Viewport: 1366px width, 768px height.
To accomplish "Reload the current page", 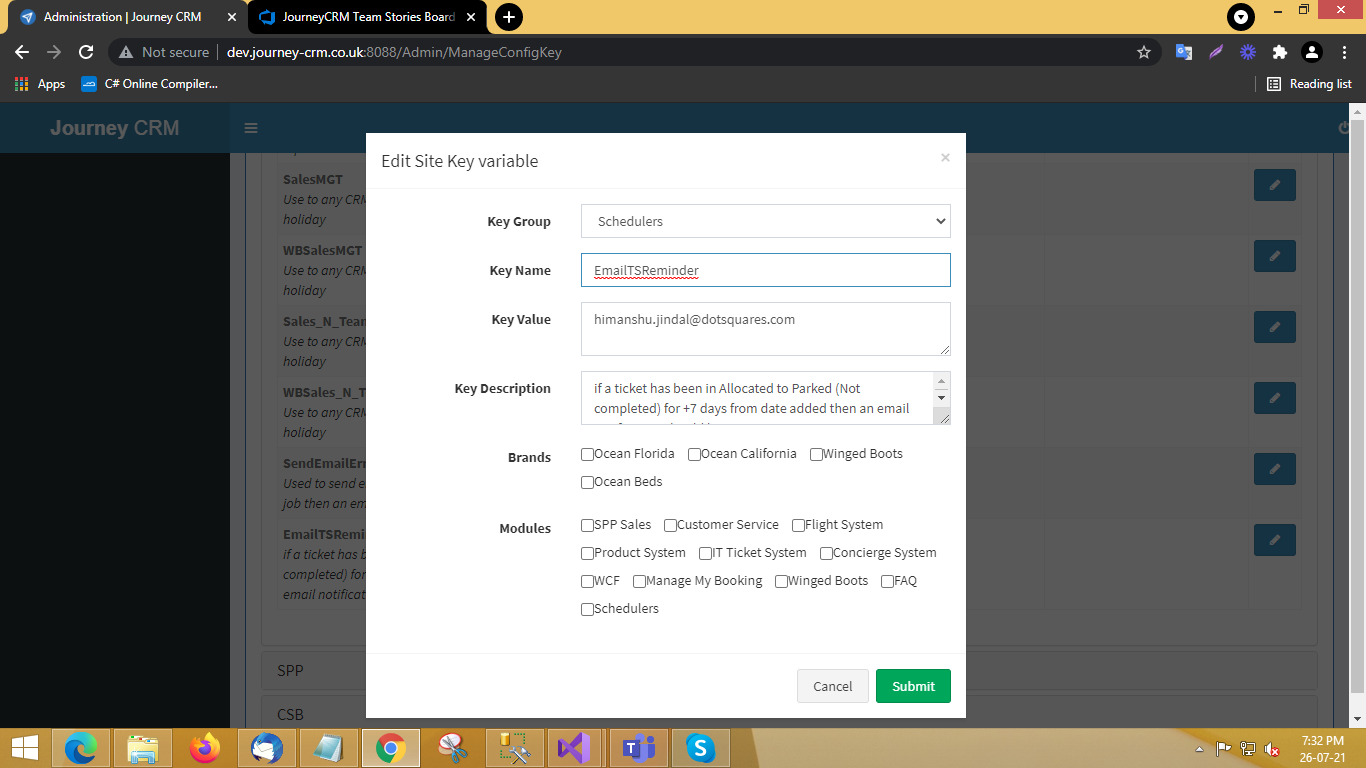I will click(x=86, y=52).
